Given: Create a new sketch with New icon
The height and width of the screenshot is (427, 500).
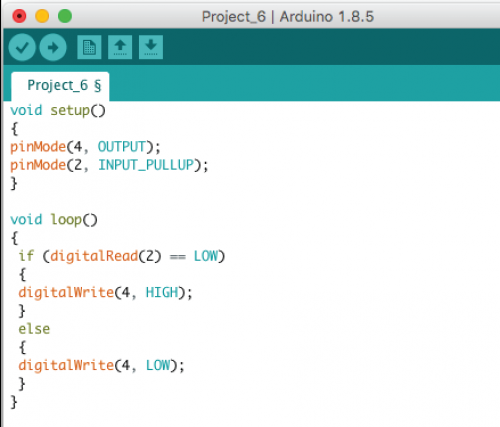Looking at the screenshot, I should (89, 47).
